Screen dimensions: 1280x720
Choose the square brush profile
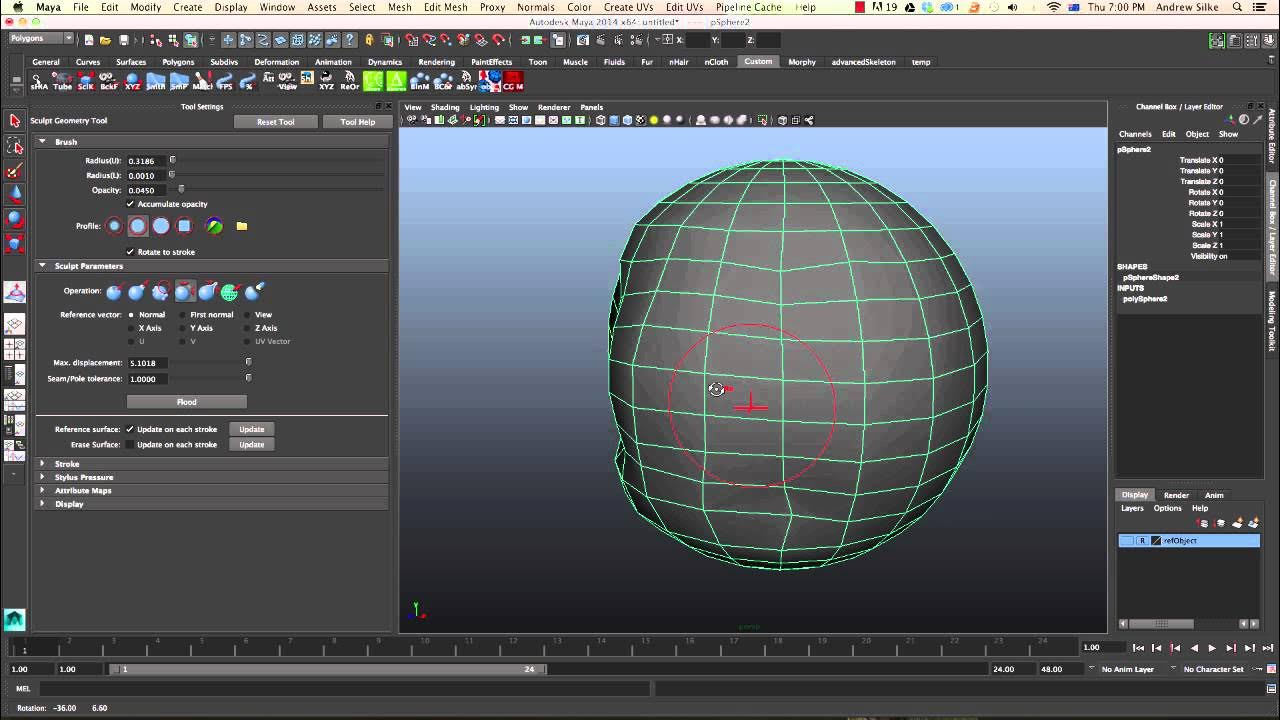click(x=184, y=226)
